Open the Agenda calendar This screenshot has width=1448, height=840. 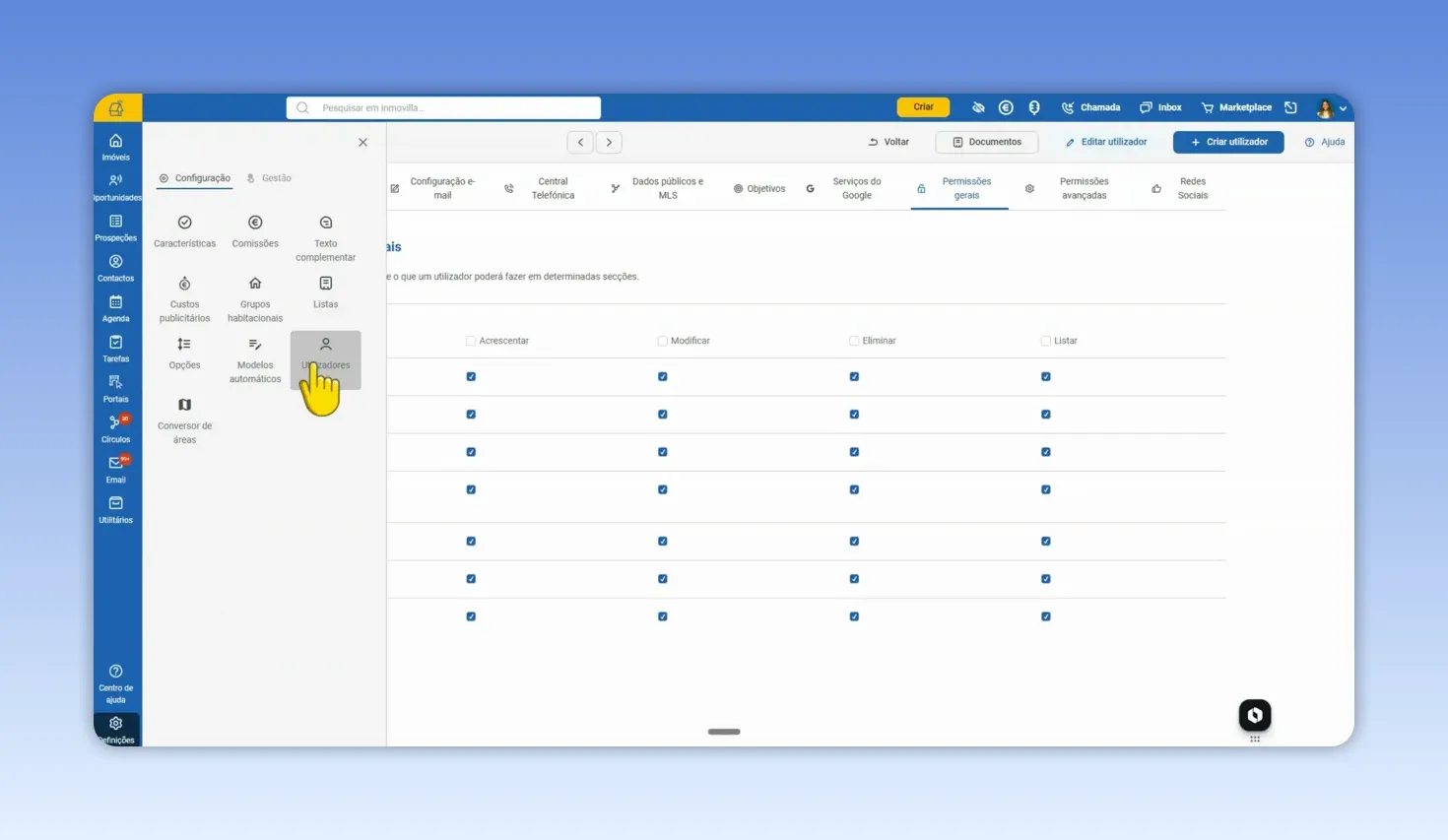(x=115, y=308)
